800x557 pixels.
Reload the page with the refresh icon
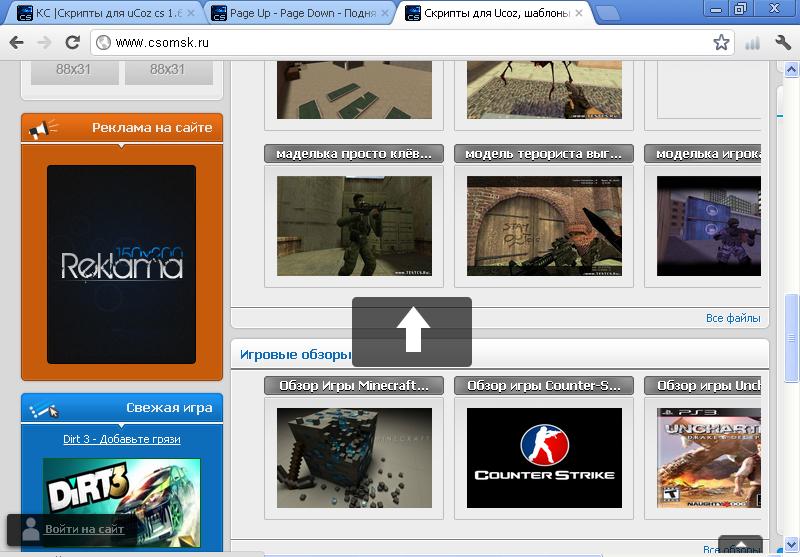pos(73,42)
